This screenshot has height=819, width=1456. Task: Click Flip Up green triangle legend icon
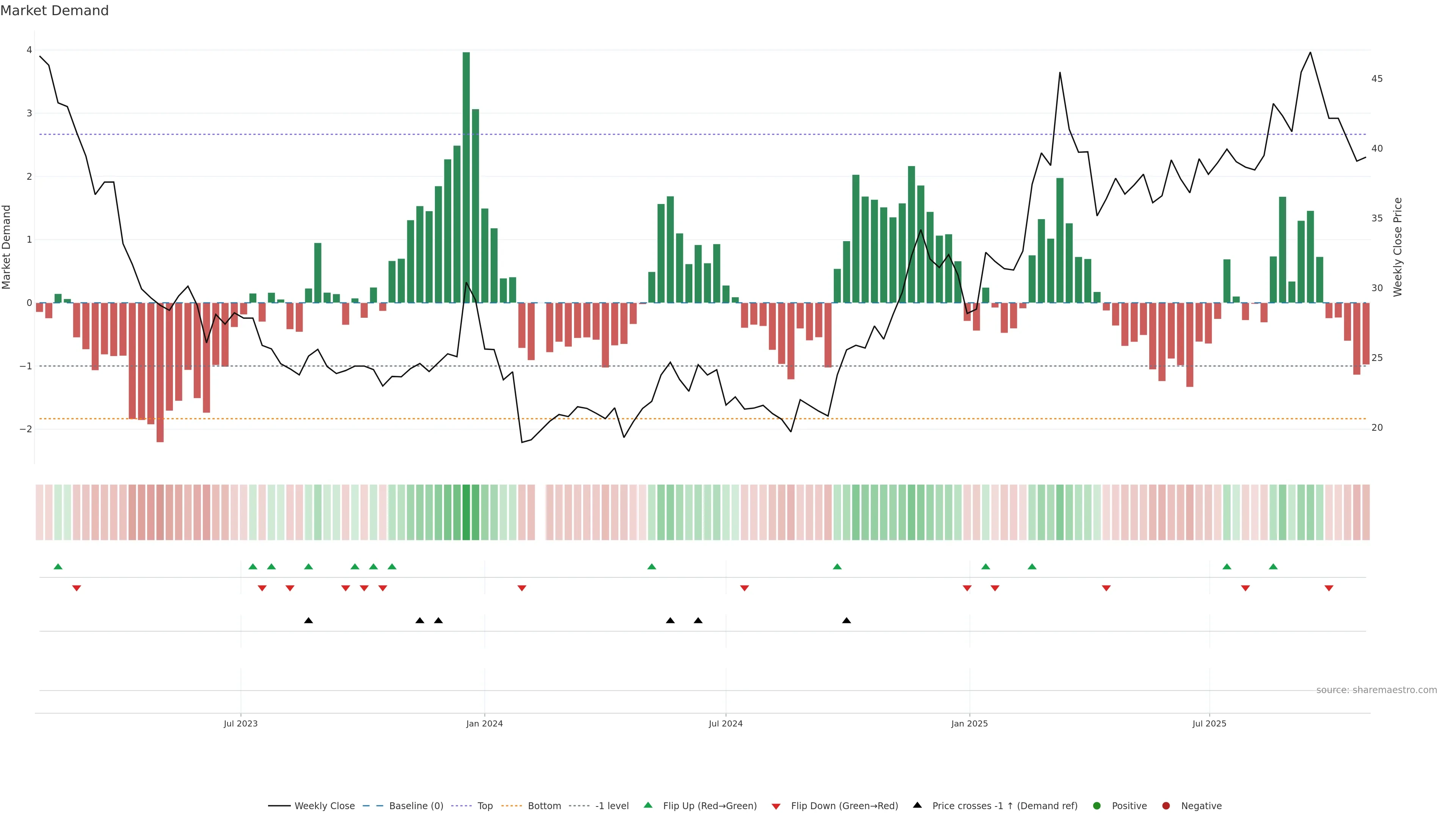(648, 805)
